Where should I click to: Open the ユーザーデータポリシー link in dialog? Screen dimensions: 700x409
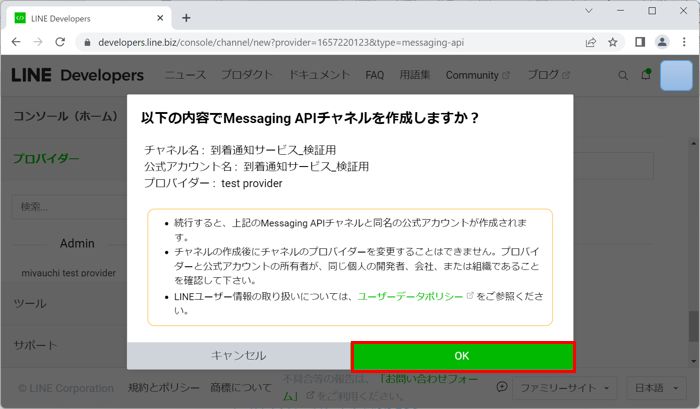pyautogui.click(x=410, y=296)
